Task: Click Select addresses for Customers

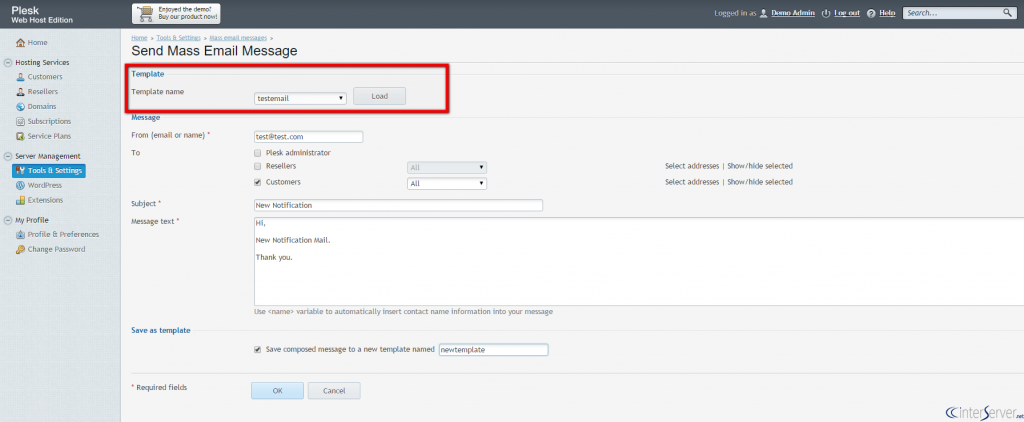Action: [x=692, y=182]
